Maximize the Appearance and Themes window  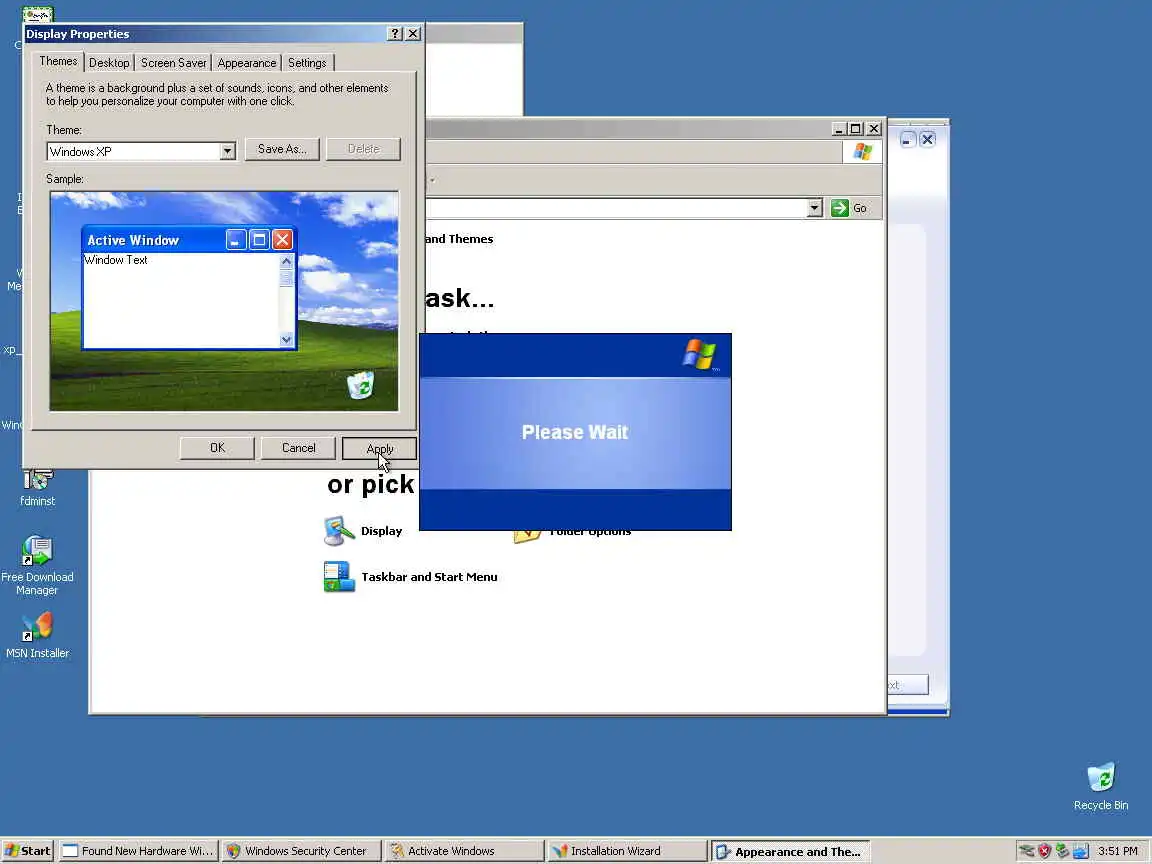coord(855,129)
